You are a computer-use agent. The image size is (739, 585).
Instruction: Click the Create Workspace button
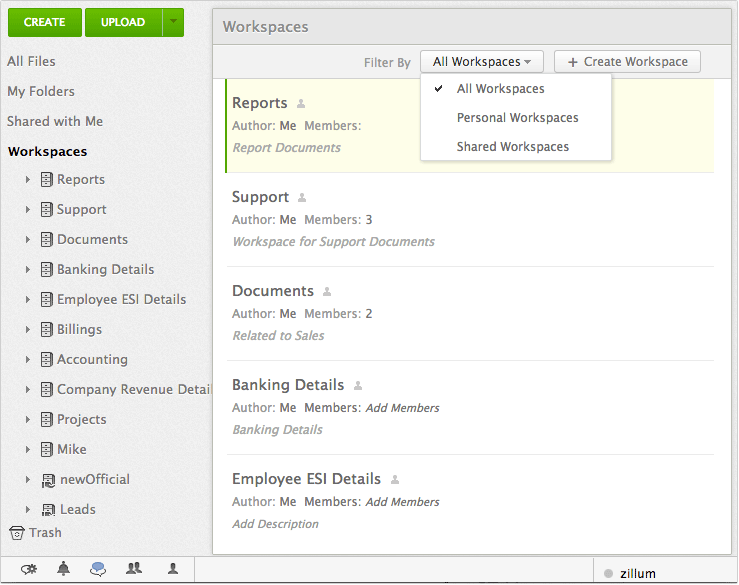click(627, 62)
